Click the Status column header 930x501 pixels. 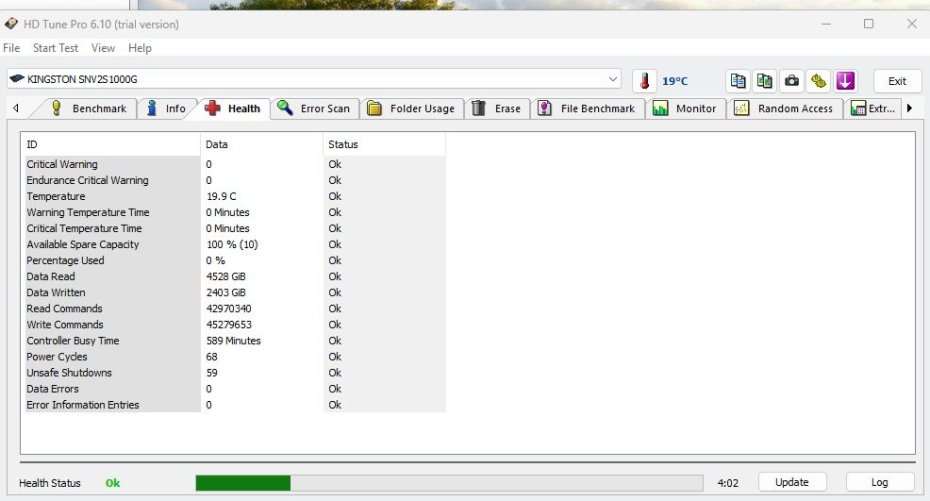coord(384,144)
